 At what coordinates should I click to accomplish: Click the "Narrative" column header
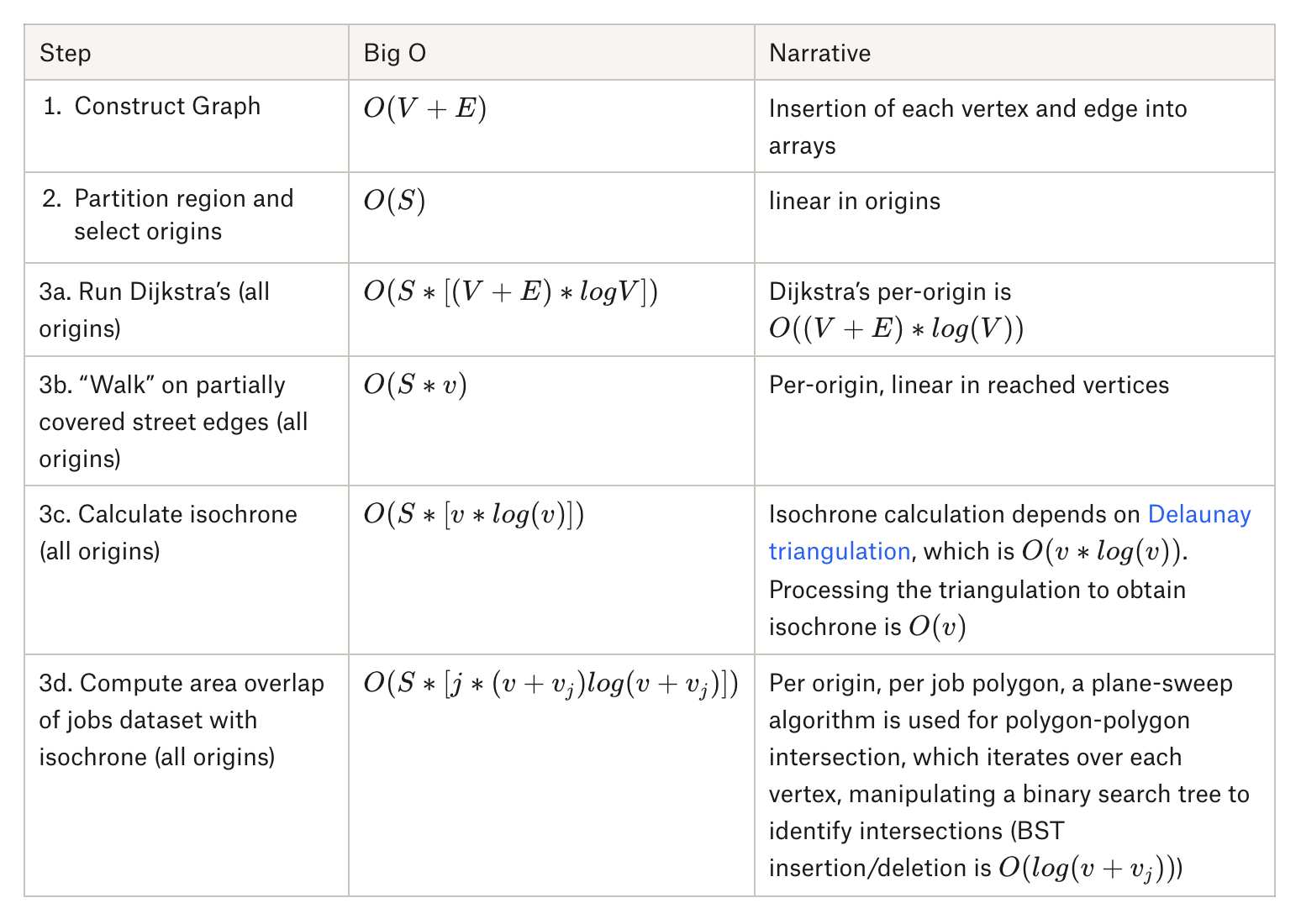[819, 53]
